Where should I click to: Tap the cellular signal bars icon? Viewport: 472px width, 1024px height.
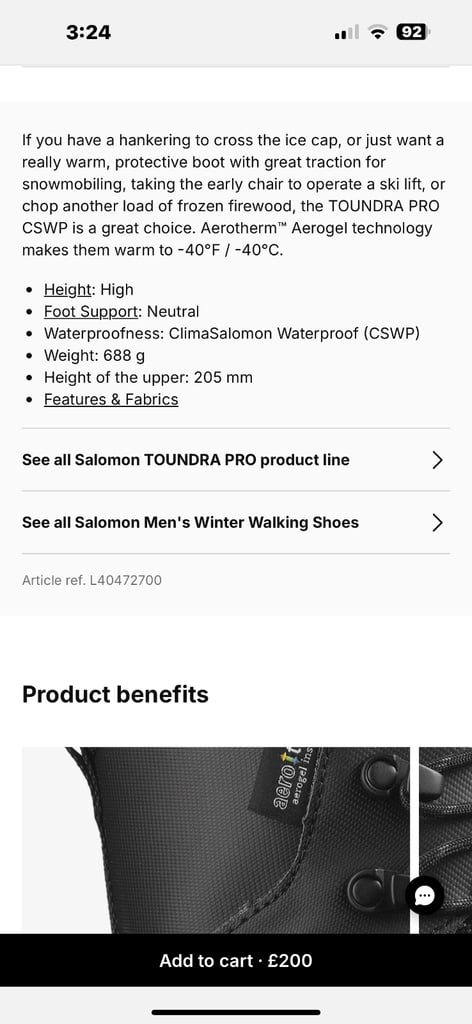(x=346, y=32)
